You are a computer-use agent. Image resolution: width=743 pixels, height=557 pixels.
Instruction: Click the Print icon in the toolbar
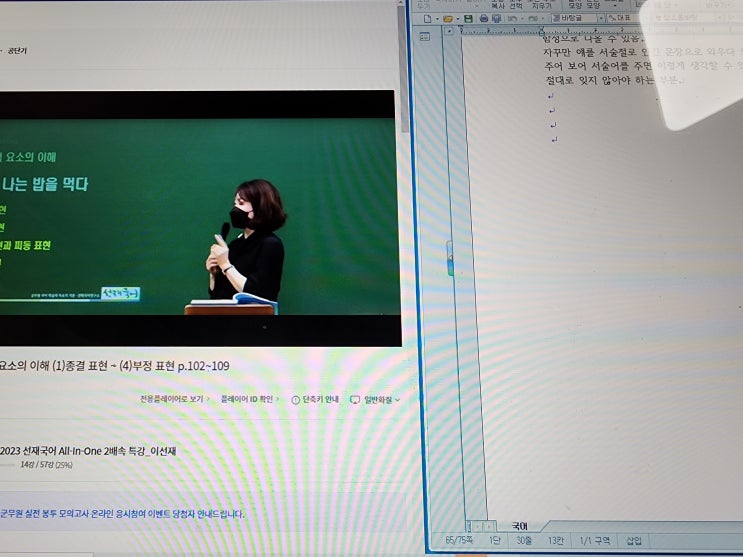483,18
